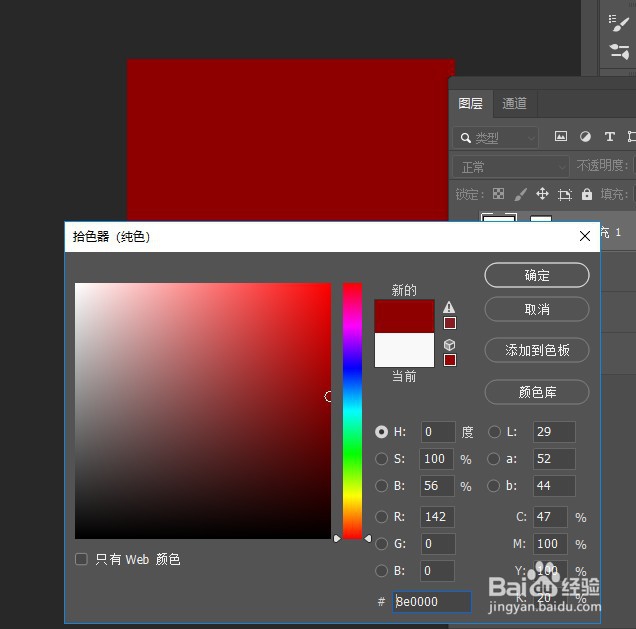Enable 只有 Web 颜色 checkbox
Screen dimensions: 636x629
pyautogui.click(x=82, y=559)
